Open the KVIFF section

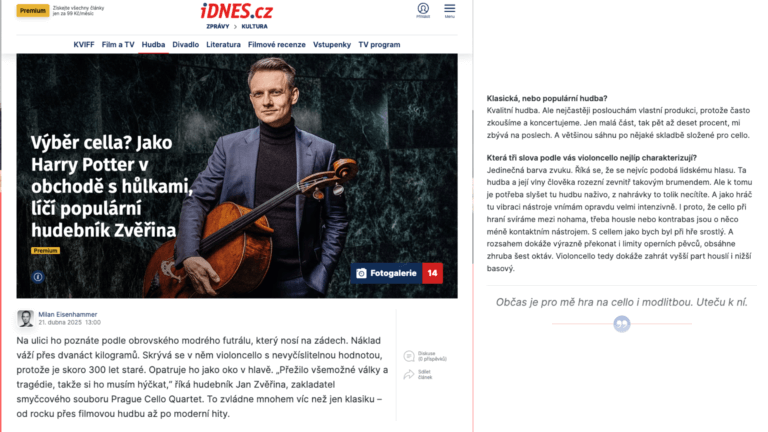coord(84,45)
